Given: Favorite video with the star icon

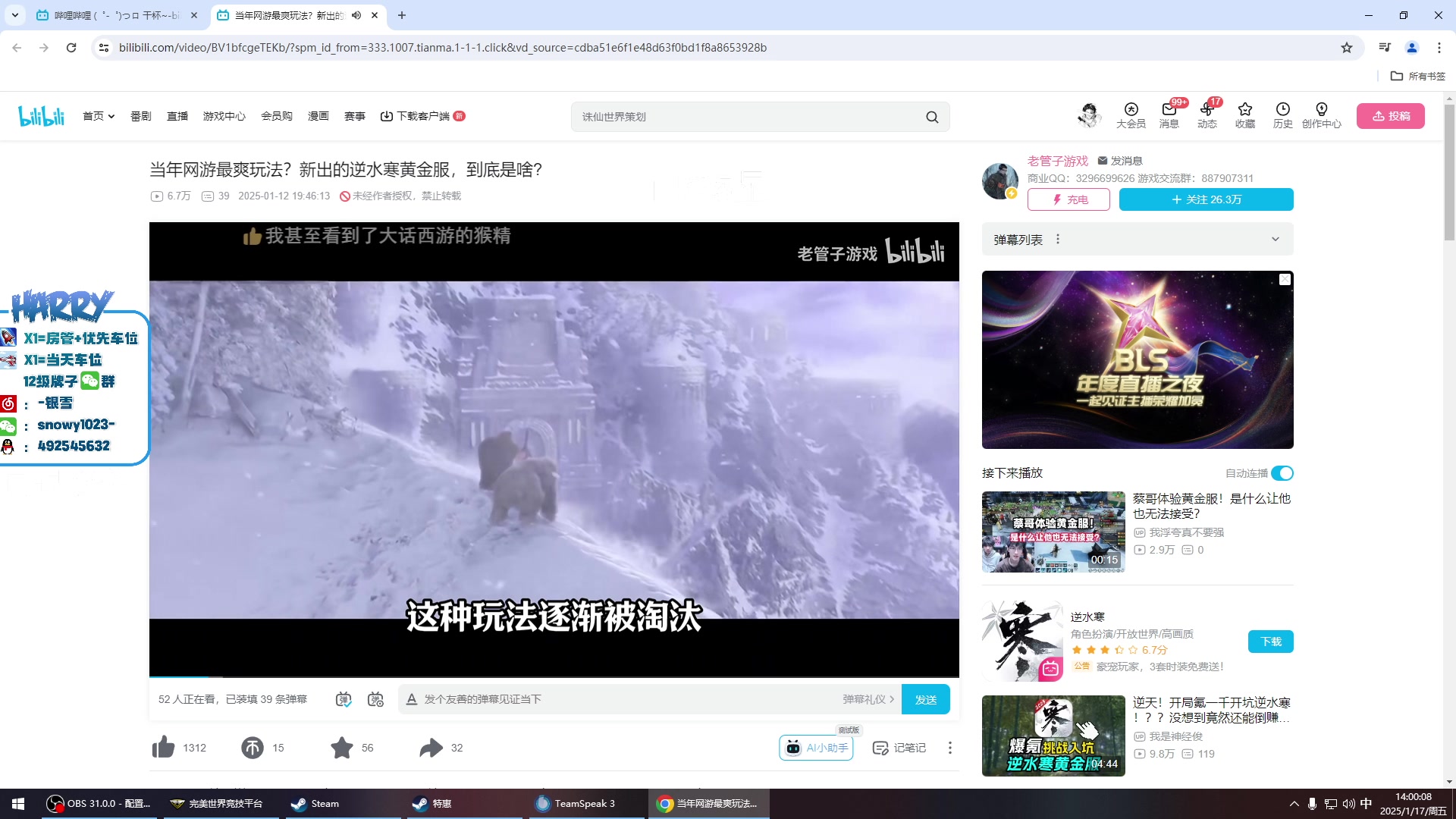Looking at the screenshot, I should [342, 748].
